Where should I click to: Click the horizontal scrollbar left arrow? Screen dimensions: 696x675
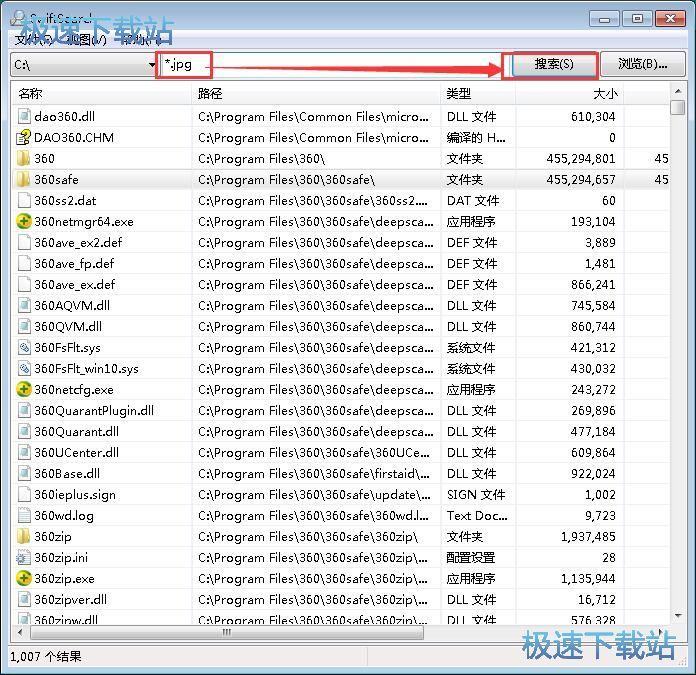[20, 632]
